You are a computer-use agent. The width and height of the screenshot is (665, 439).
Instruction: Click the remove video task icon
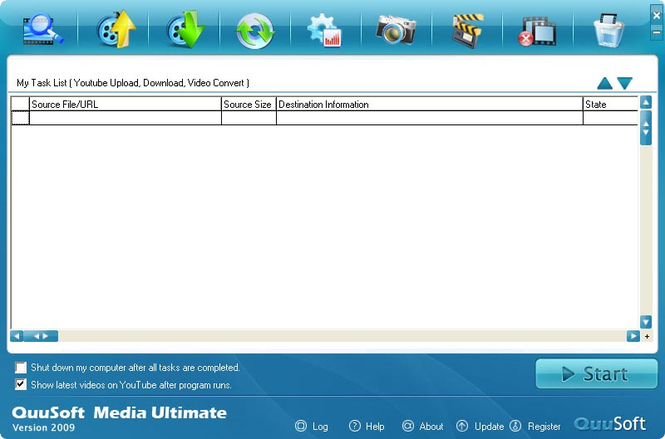click(537, 31)
